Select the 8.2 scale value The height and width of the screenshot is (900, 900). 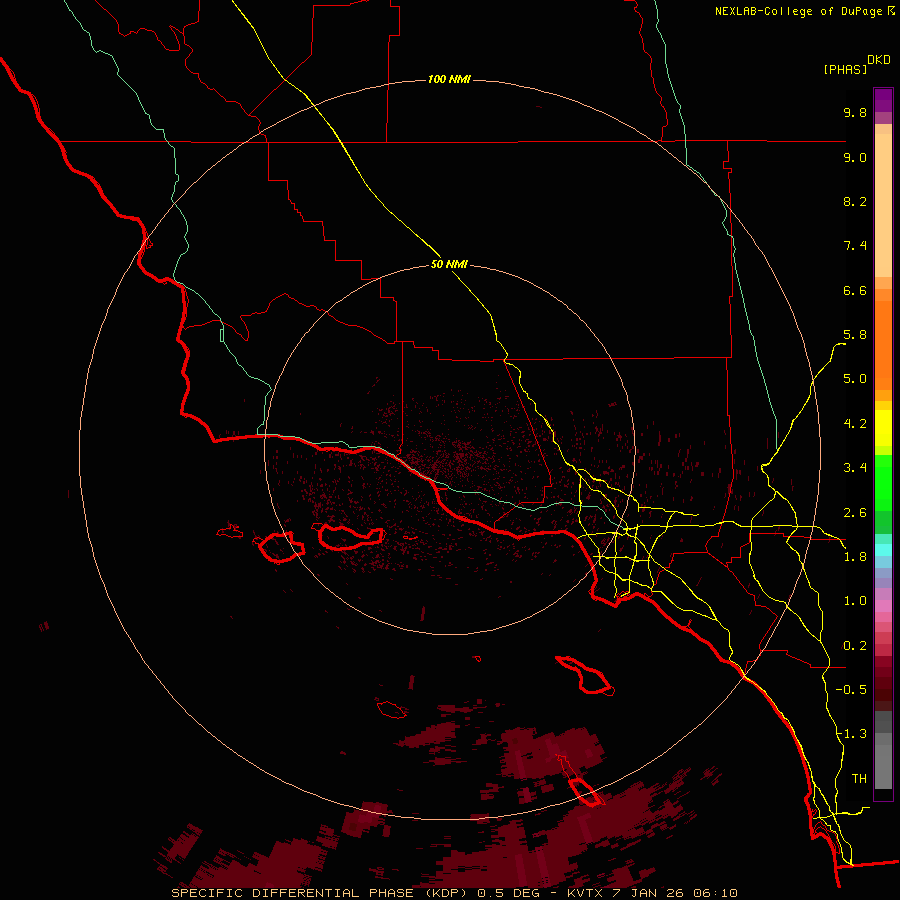pos(855,201)
